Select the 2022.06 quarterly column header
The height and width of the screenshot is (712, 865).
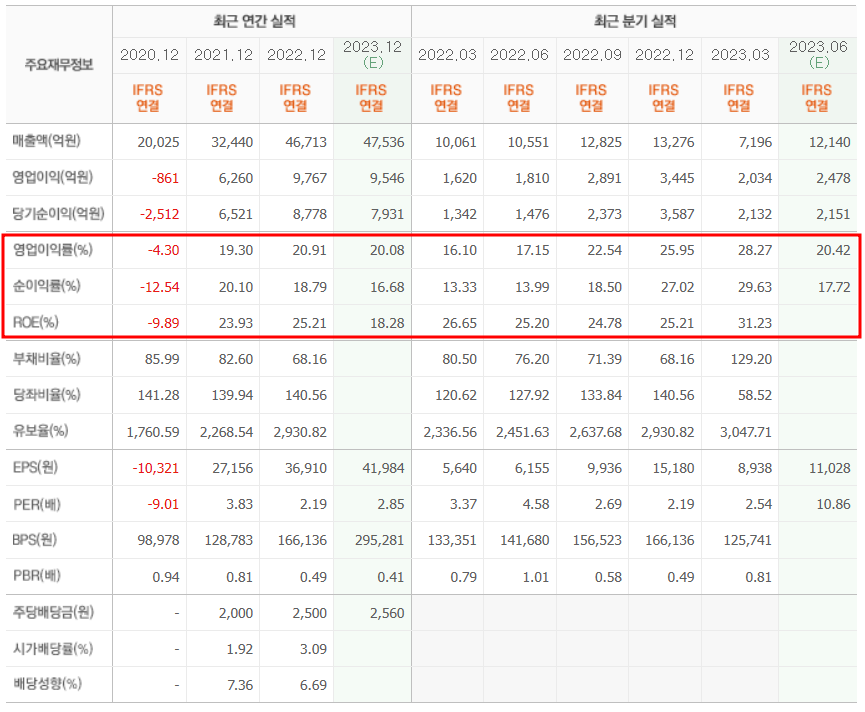tap(519, 55)
